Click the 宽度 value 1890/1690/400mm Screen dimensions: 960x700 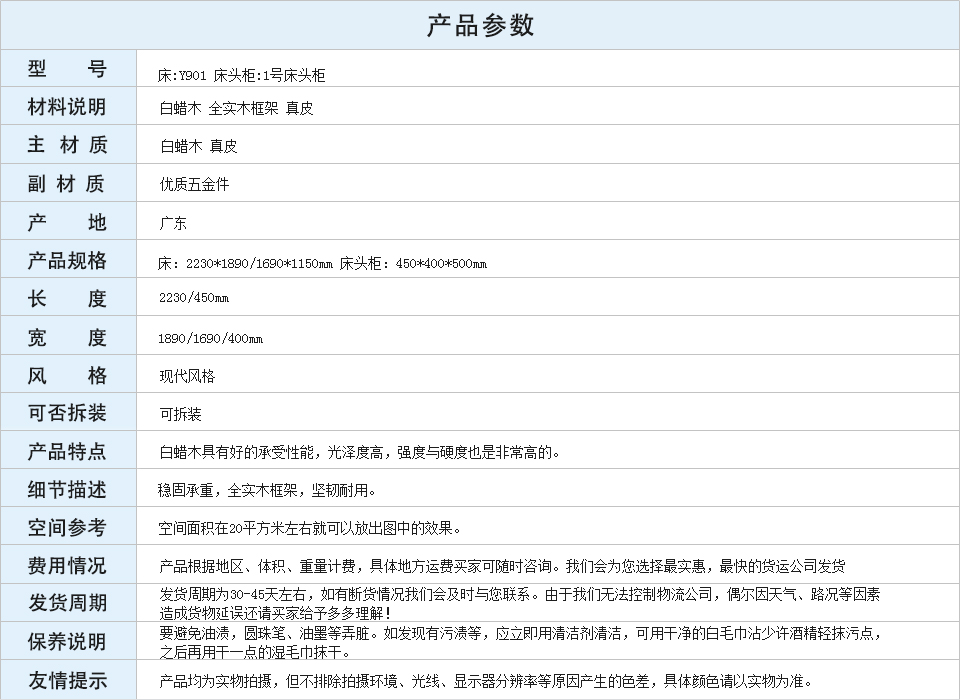[210, 338]
